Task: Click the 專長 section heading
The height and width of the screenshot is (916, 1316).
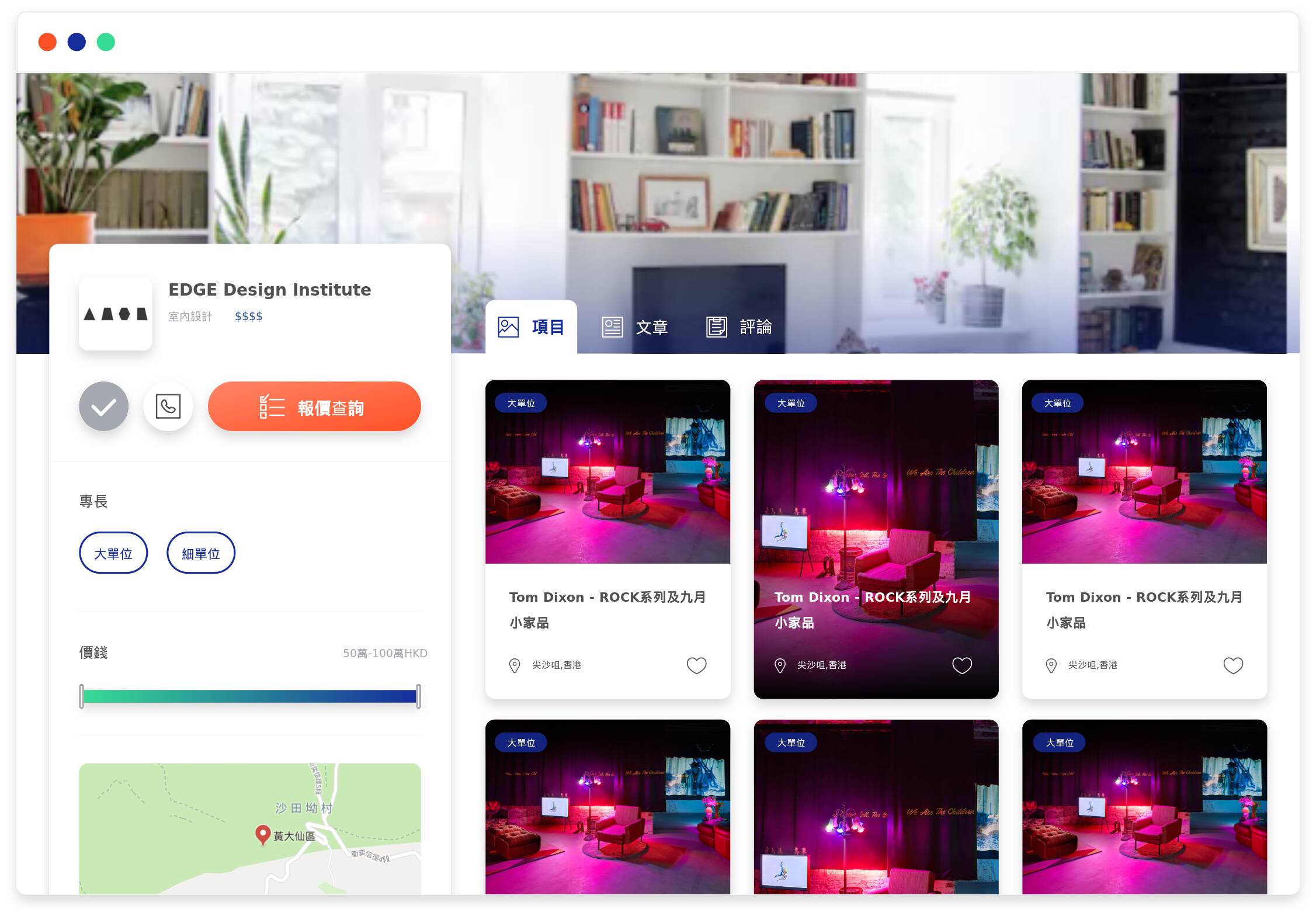Action: 93,501
